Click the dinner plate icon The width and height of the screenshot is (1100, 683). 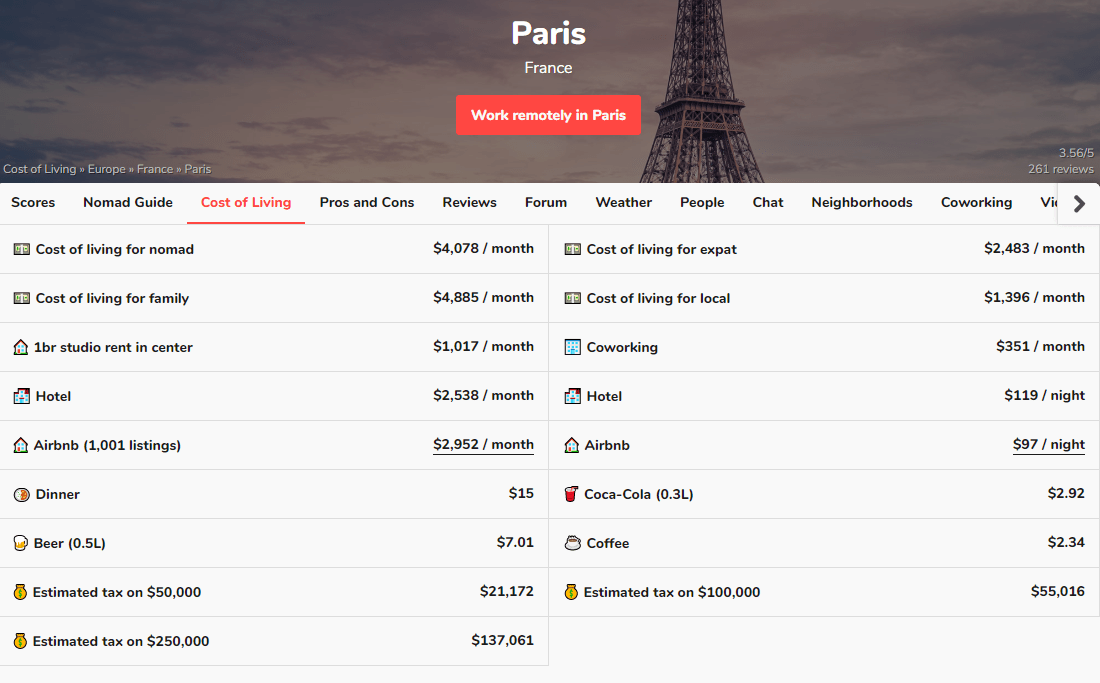(x=22, y=494)
